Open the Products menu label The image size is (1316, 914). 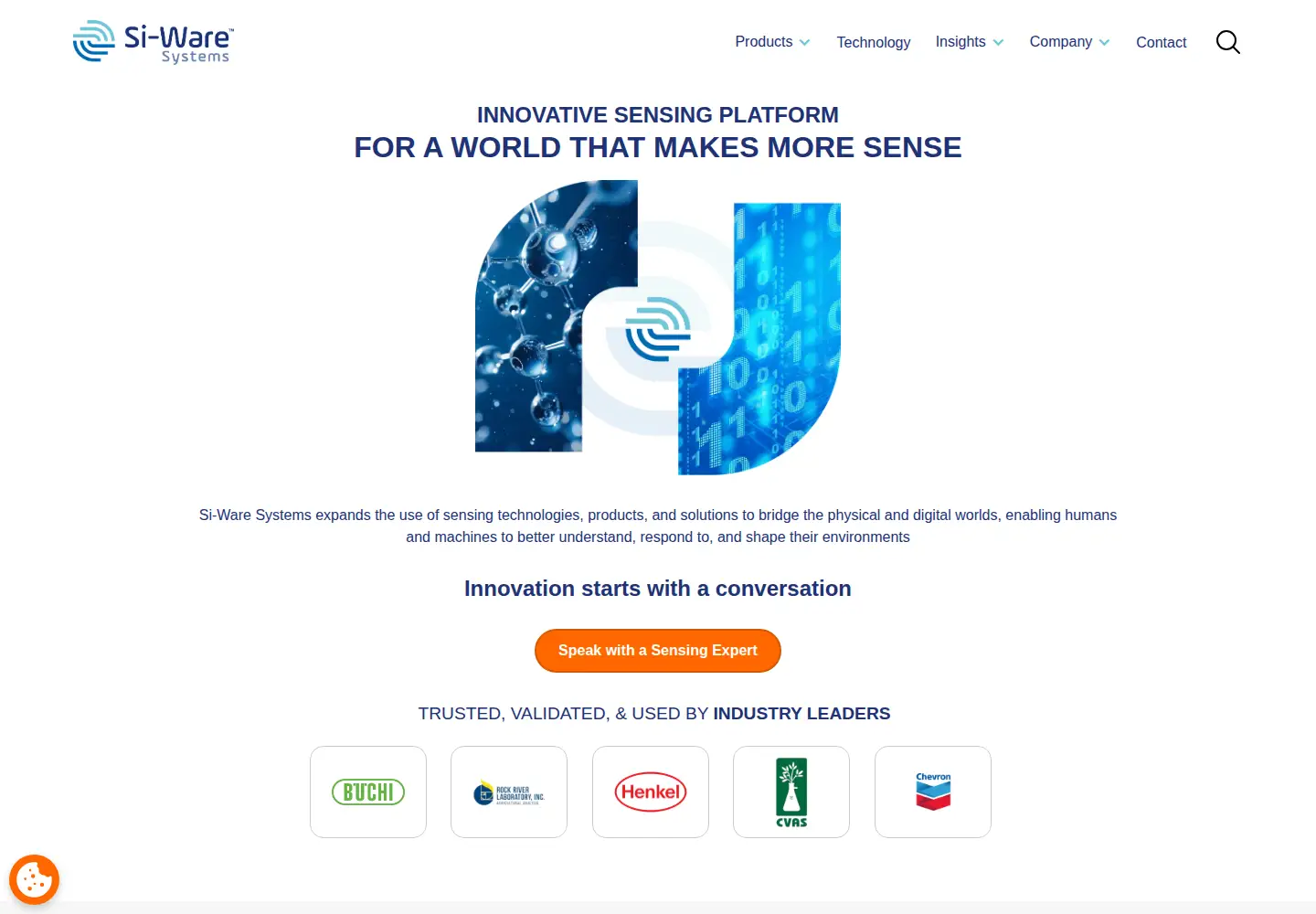764,42
